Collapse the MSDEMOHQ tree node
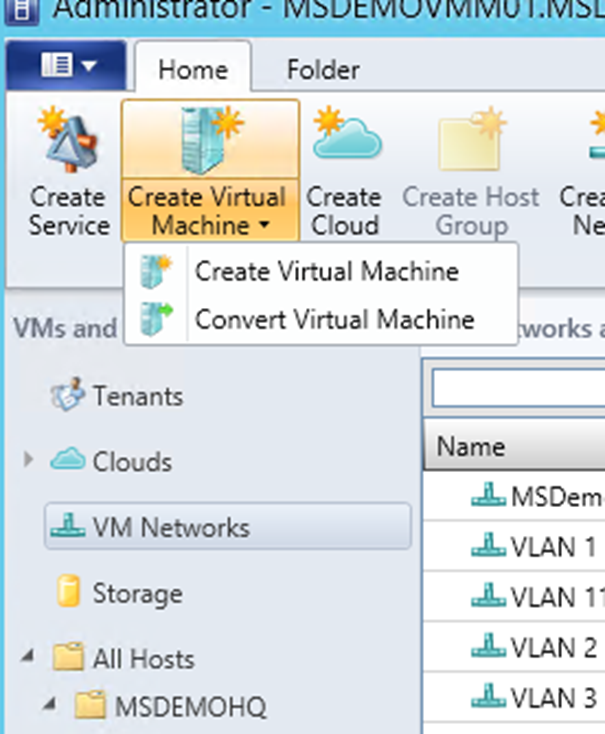 pos(50,703)
